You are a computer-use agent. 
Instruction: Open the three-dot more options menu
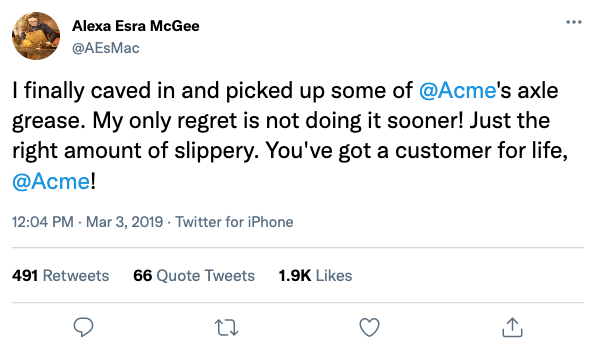point(574,22)
